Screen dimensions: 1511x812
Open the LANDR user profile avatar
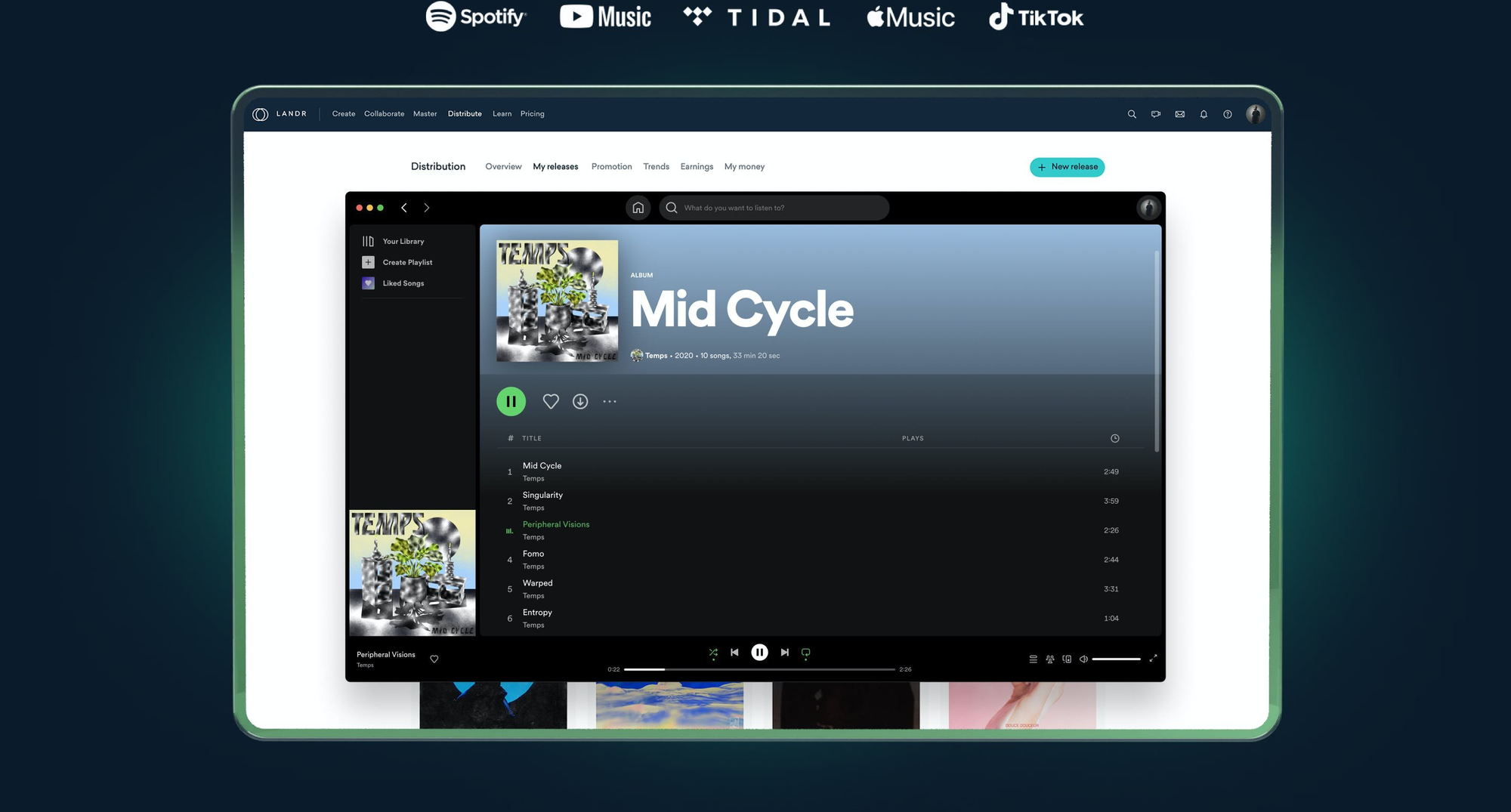point(1255,114)
